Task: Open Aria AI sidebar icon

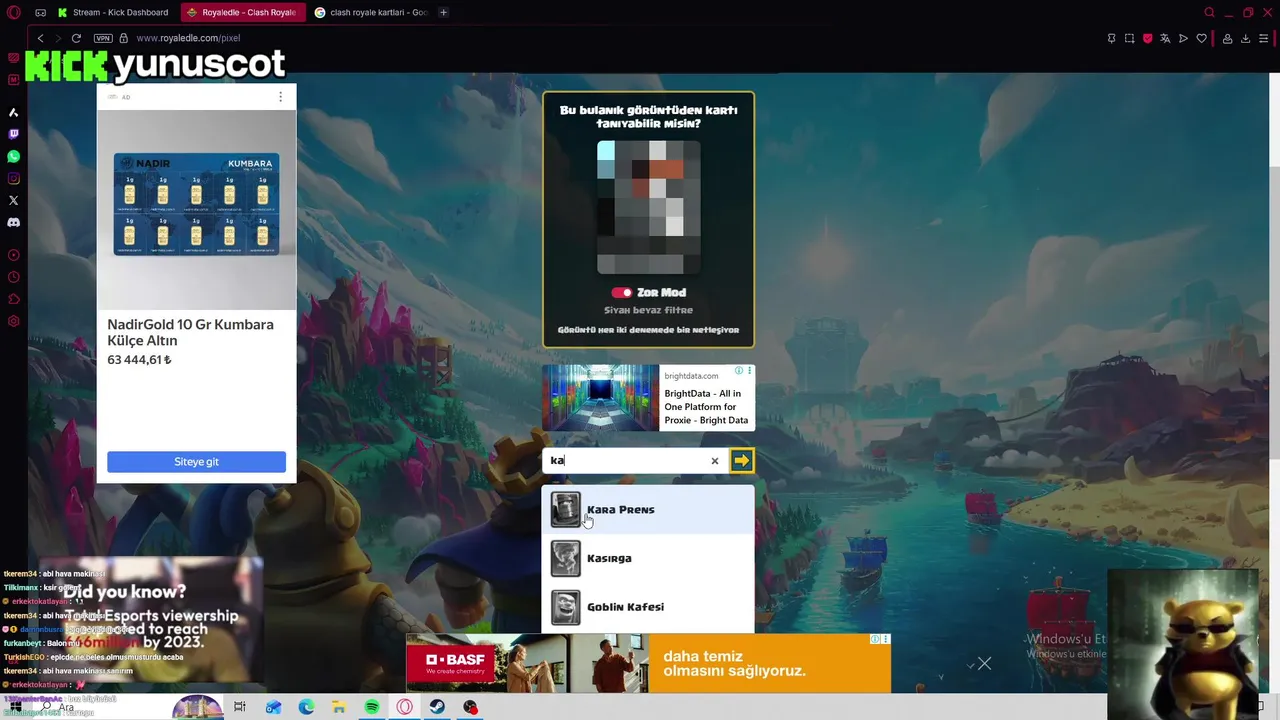Action: pyautogui.click(x=14, y=112)
